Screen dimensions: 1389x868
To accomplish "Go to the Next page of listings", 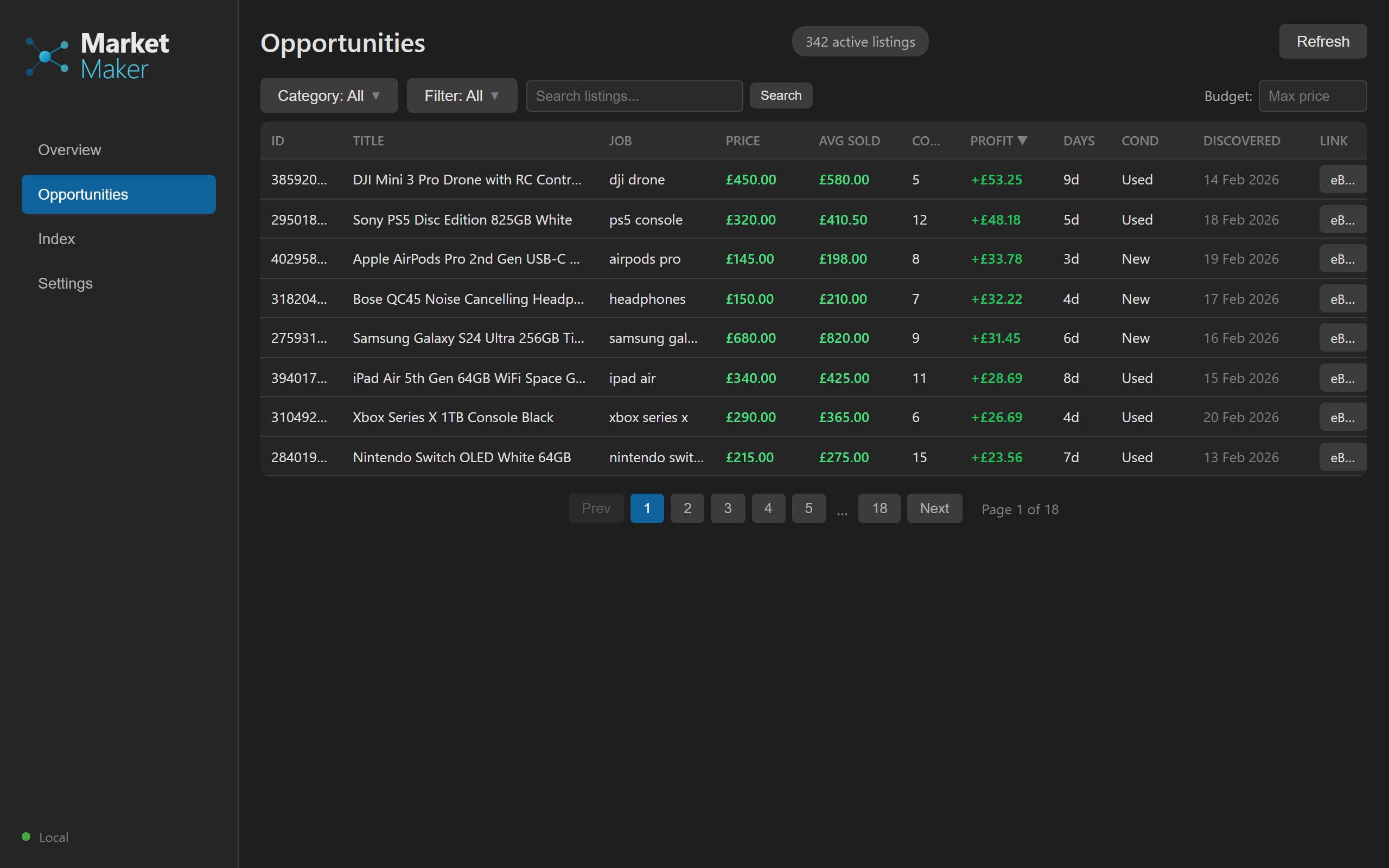I will pos(934,508).
